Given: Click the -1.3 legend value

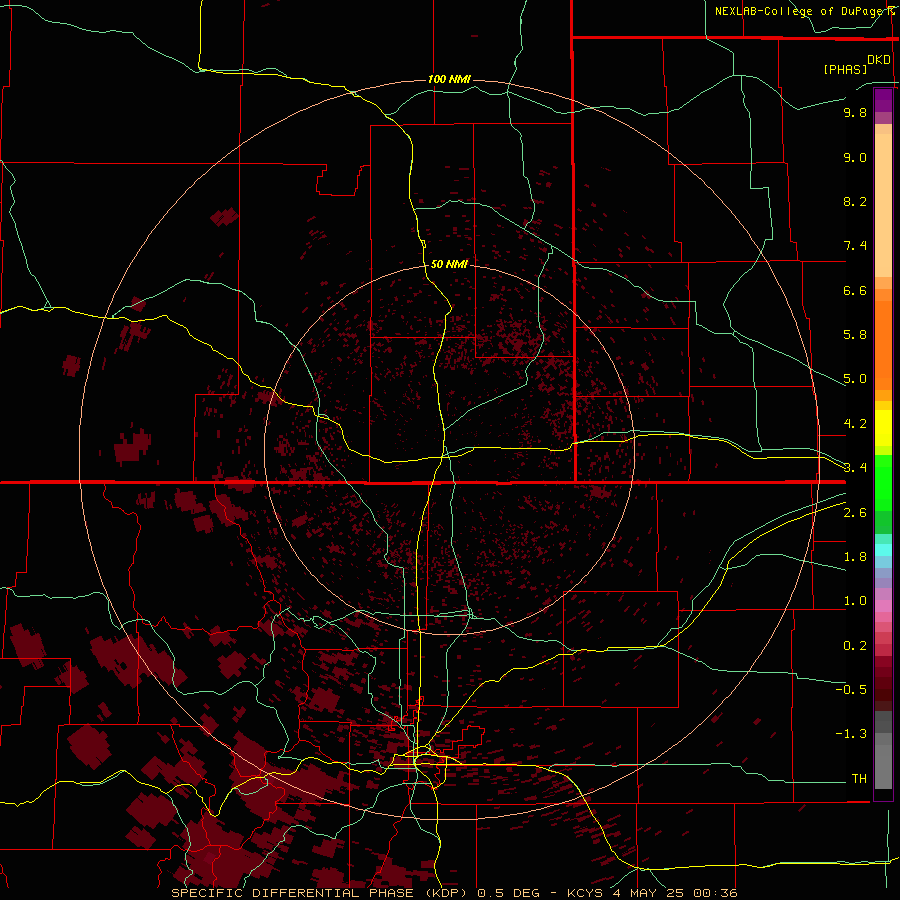Looking at the screenshot, I should [851, 734].
